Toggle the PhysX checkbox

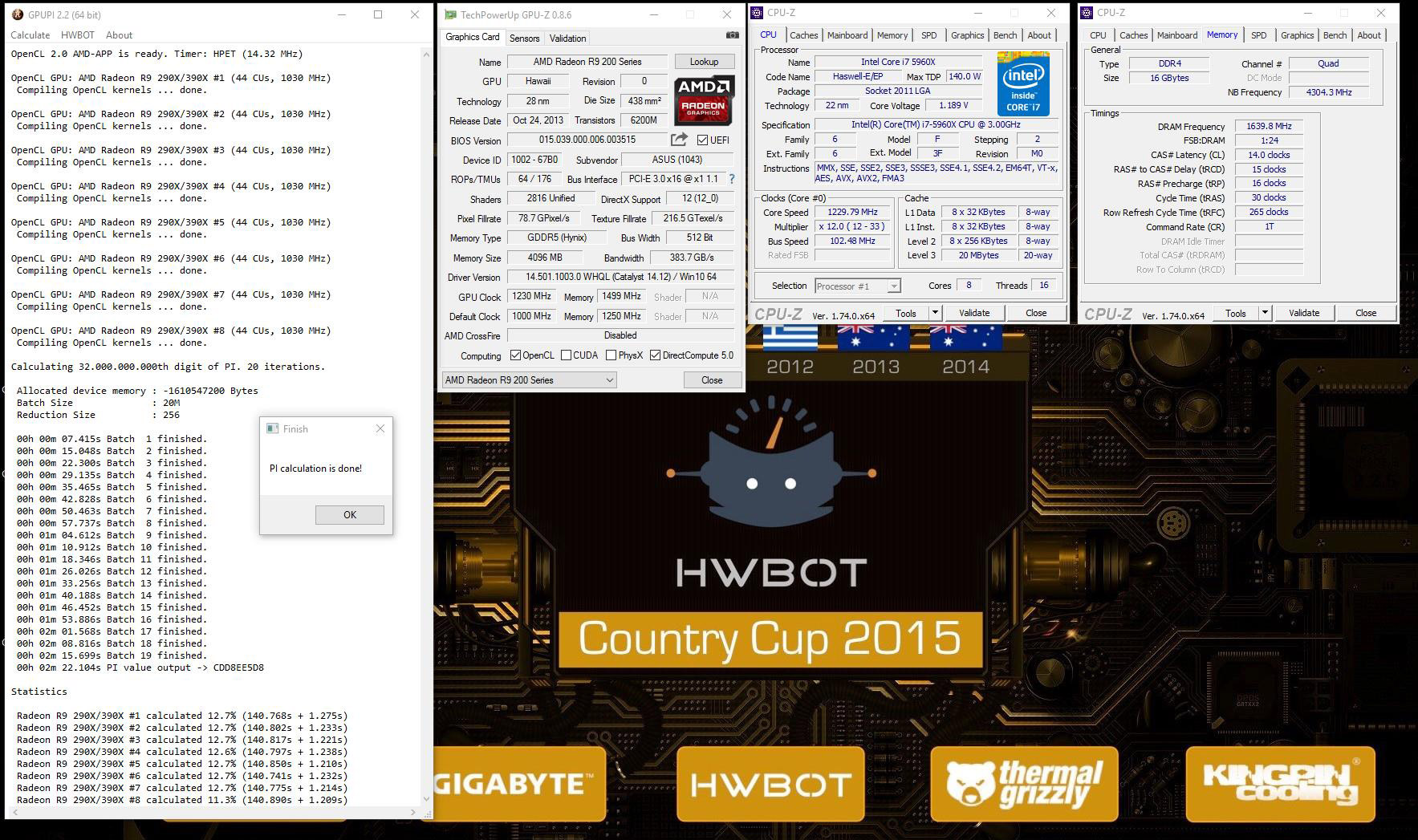coord(611,355)
